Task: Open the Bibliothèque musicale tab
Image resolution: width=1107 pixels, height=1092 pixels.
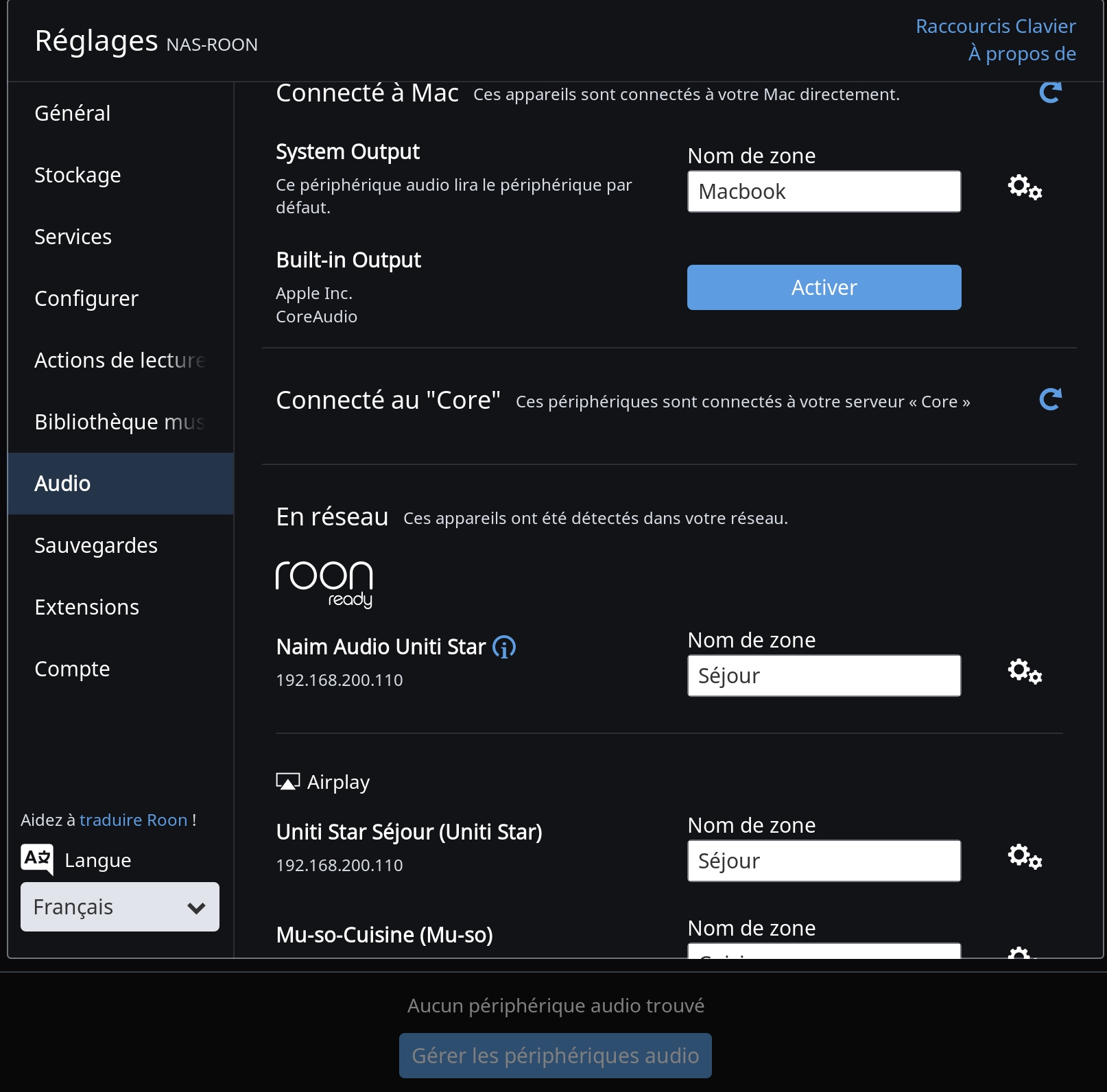Action: 120,422
